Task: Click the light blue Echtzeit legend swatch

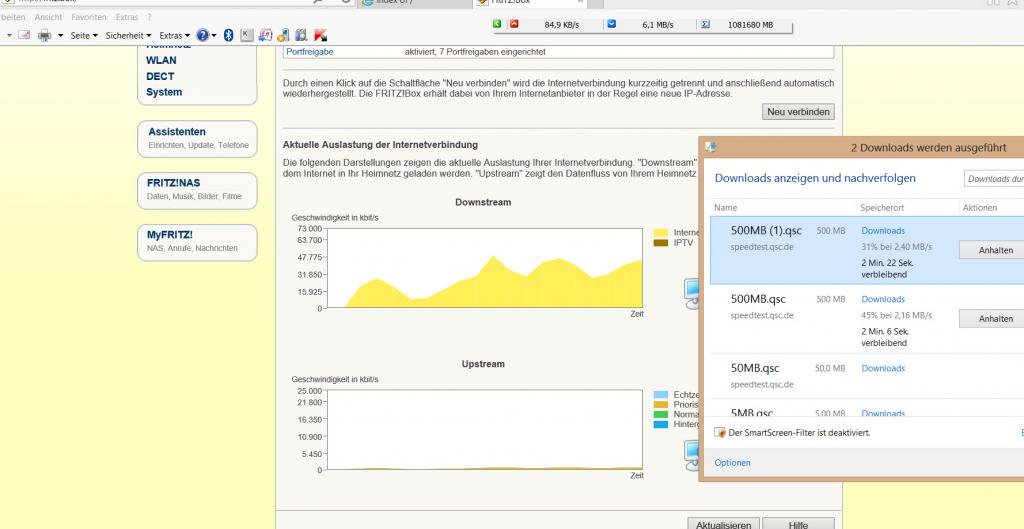Action: click(661, 394)
